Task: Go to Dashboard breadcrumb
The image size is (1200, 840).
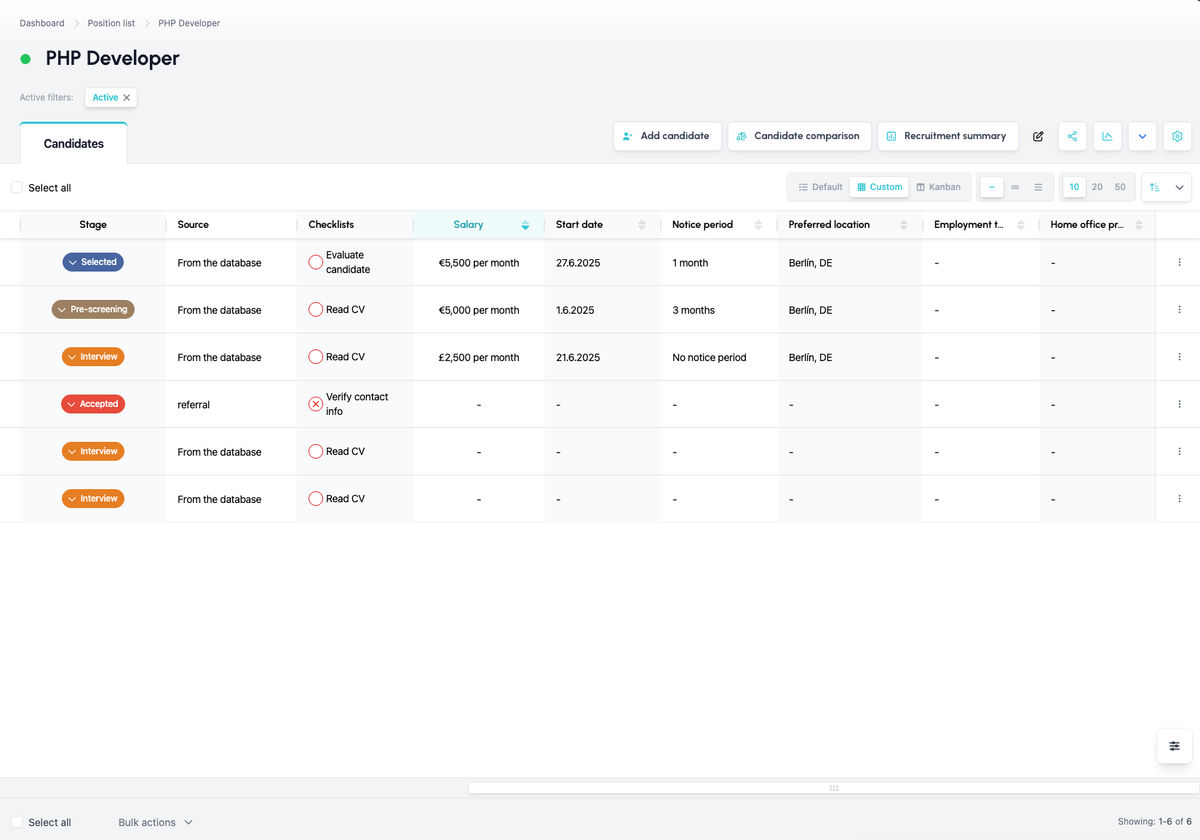Action: (42, 23)
